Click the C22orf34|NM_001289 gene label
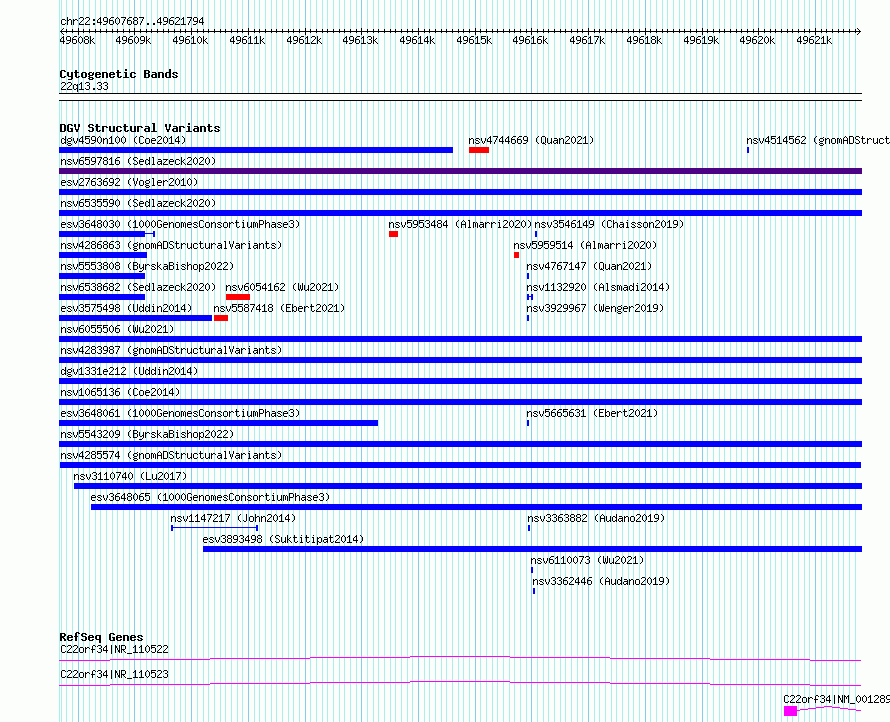The width and height of the screenshot is (890, 722). [836, 699]
